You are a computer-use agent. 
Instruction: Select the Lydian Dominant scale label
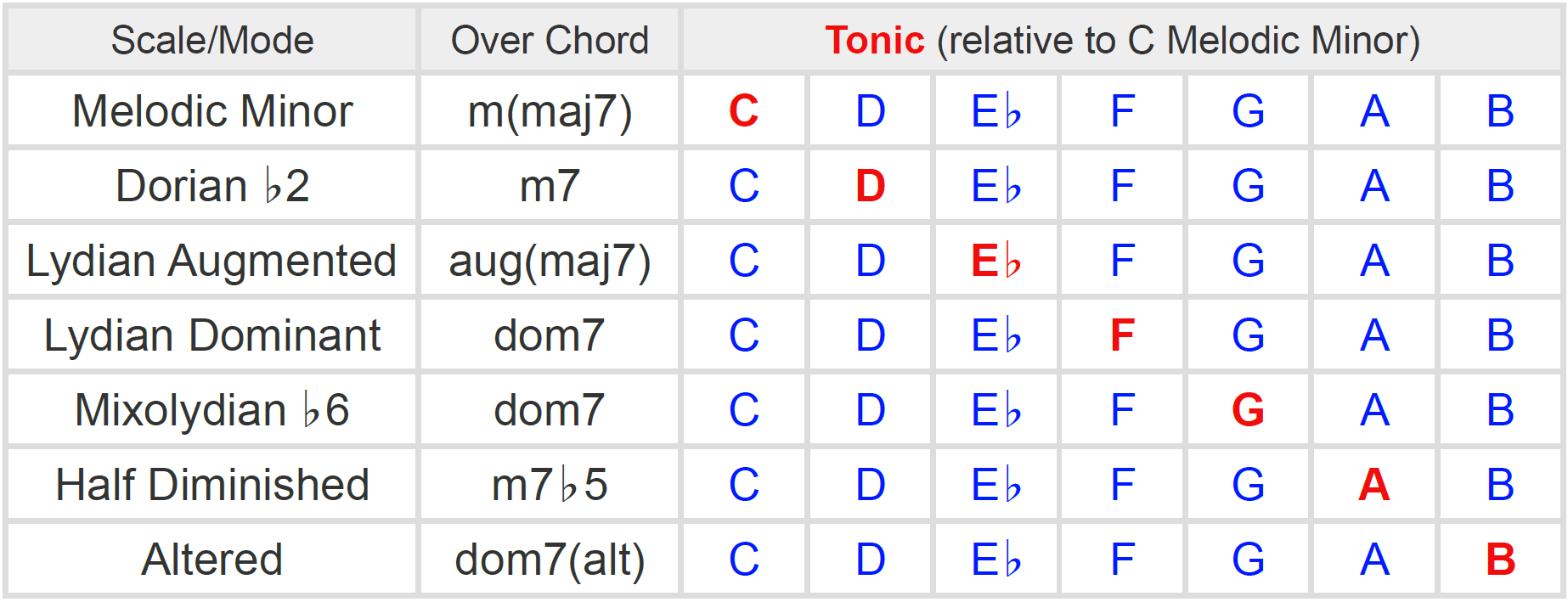click(x=212, y=335)
